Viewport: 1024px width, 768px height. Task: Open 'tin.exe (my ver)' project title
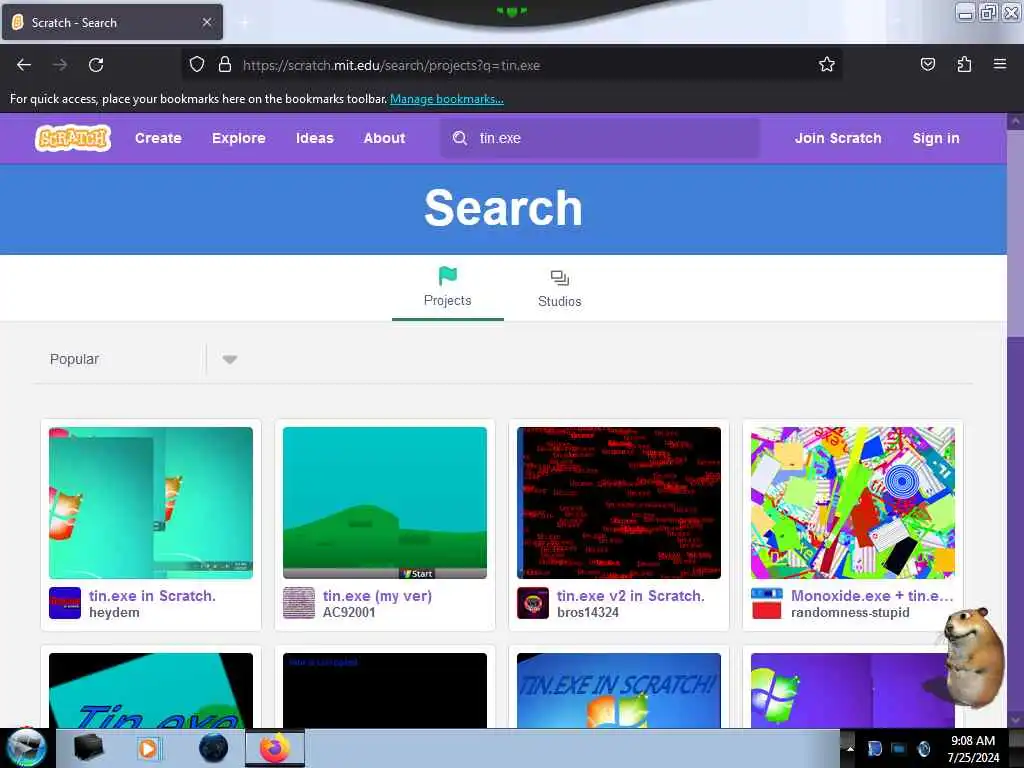click(377, 596)
